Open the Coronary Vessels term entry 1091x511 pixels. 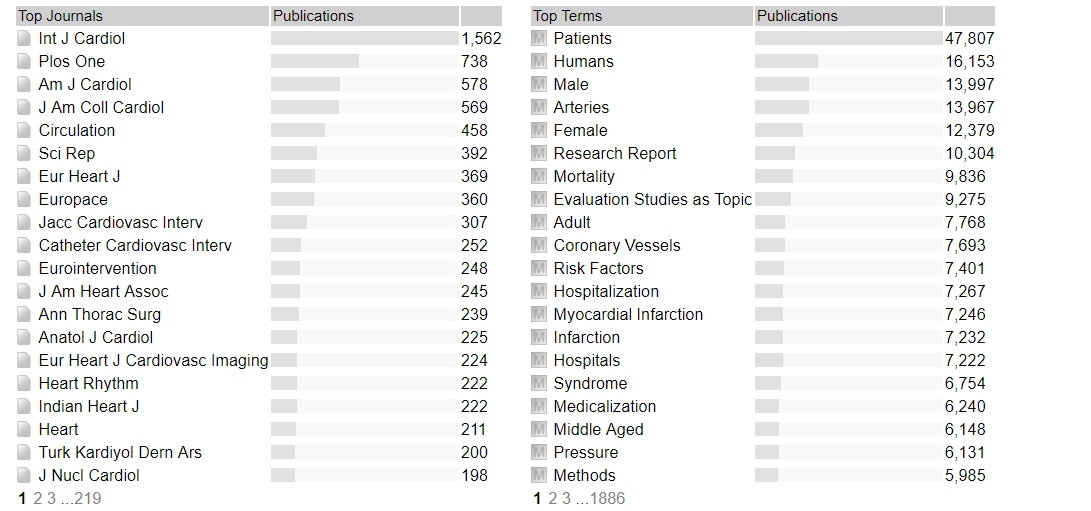(x=617, y=246)
